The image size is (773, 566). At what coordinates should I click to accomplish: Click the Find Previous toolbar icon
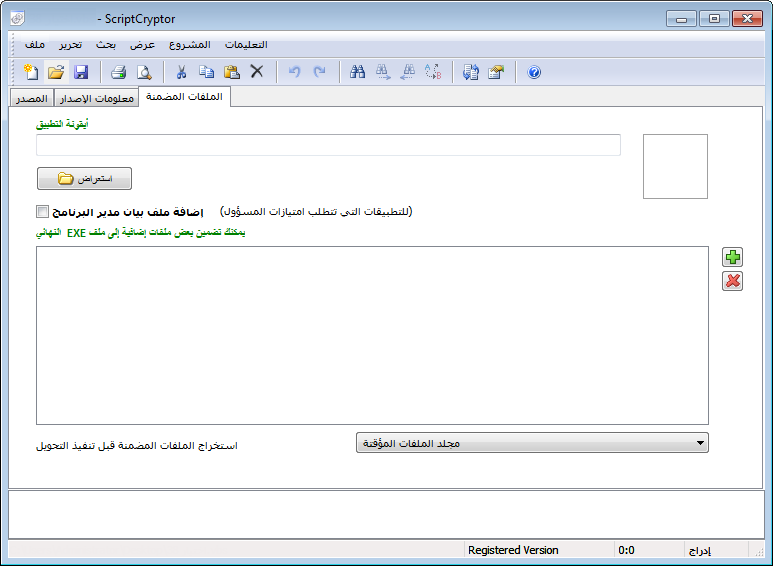408,72
